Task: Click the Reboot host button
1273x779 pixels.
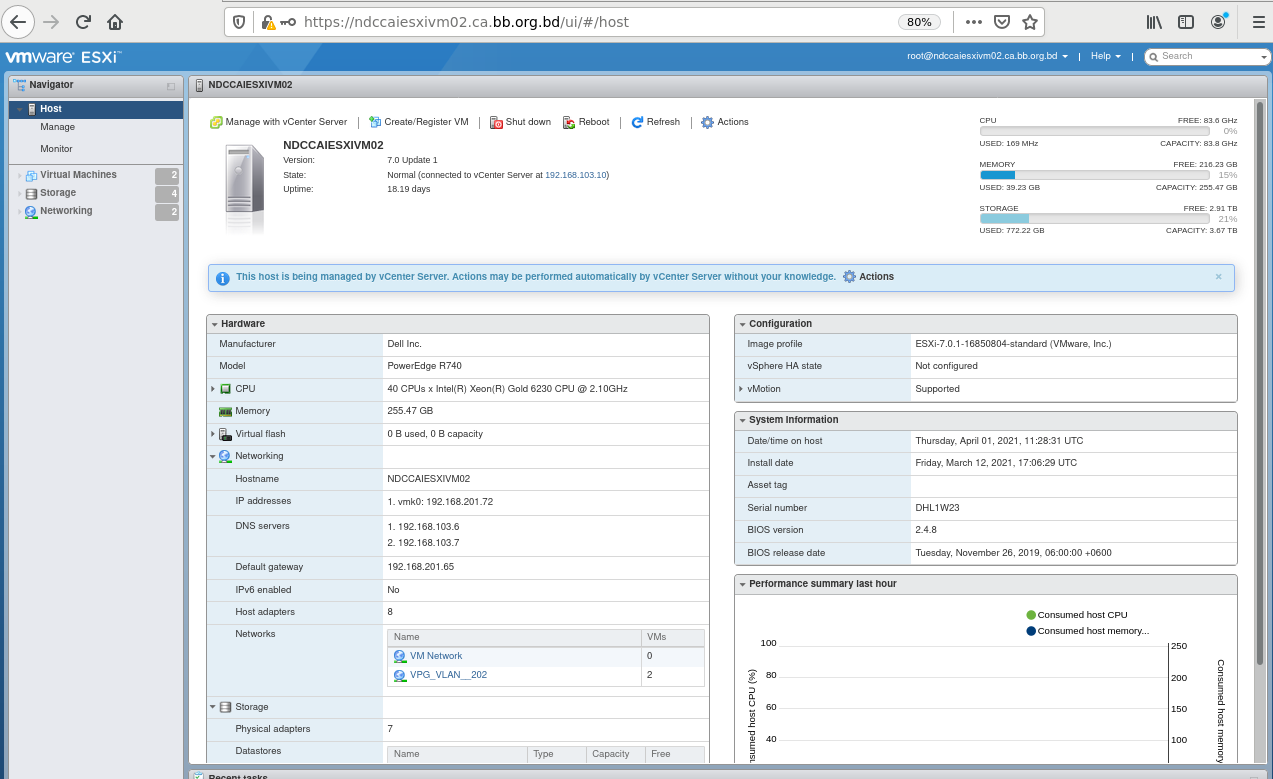Action: coord(586,122)
